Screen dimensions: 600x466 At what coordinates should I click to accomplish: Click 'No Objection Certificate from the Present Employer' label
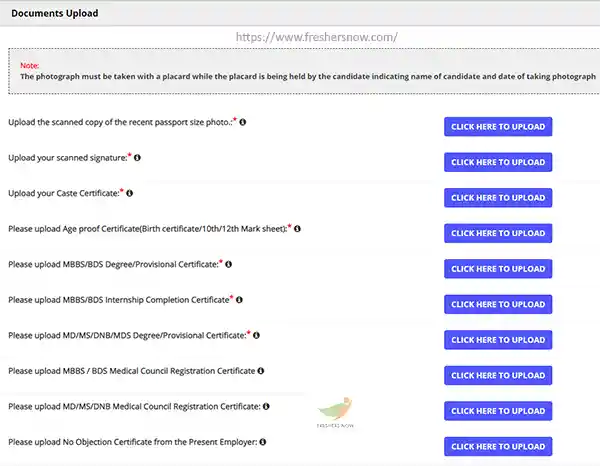(133, 442)
